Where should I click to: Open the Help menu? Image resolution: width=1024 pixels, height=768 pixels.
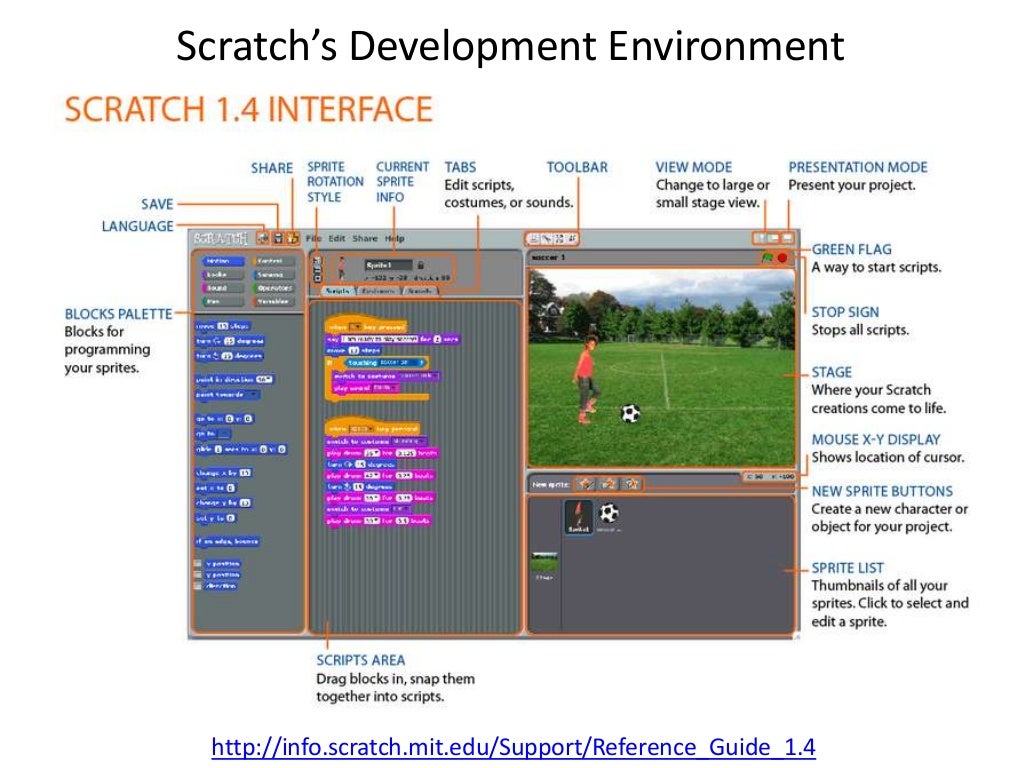[394, 238]
